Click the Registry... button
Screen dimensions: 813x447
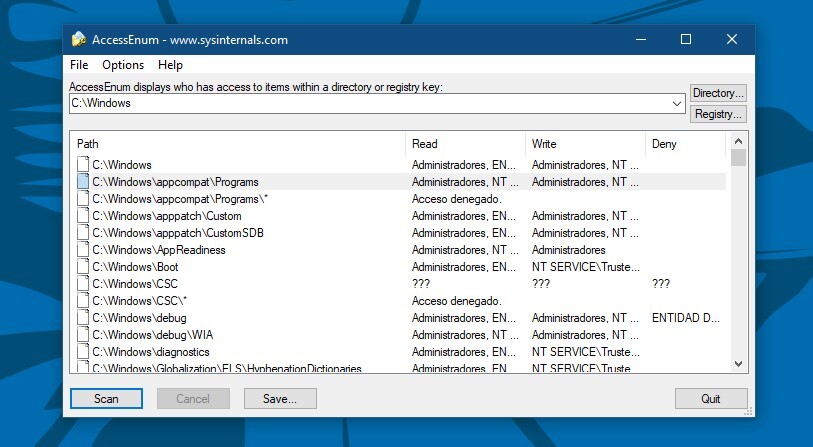click(718, 114)
